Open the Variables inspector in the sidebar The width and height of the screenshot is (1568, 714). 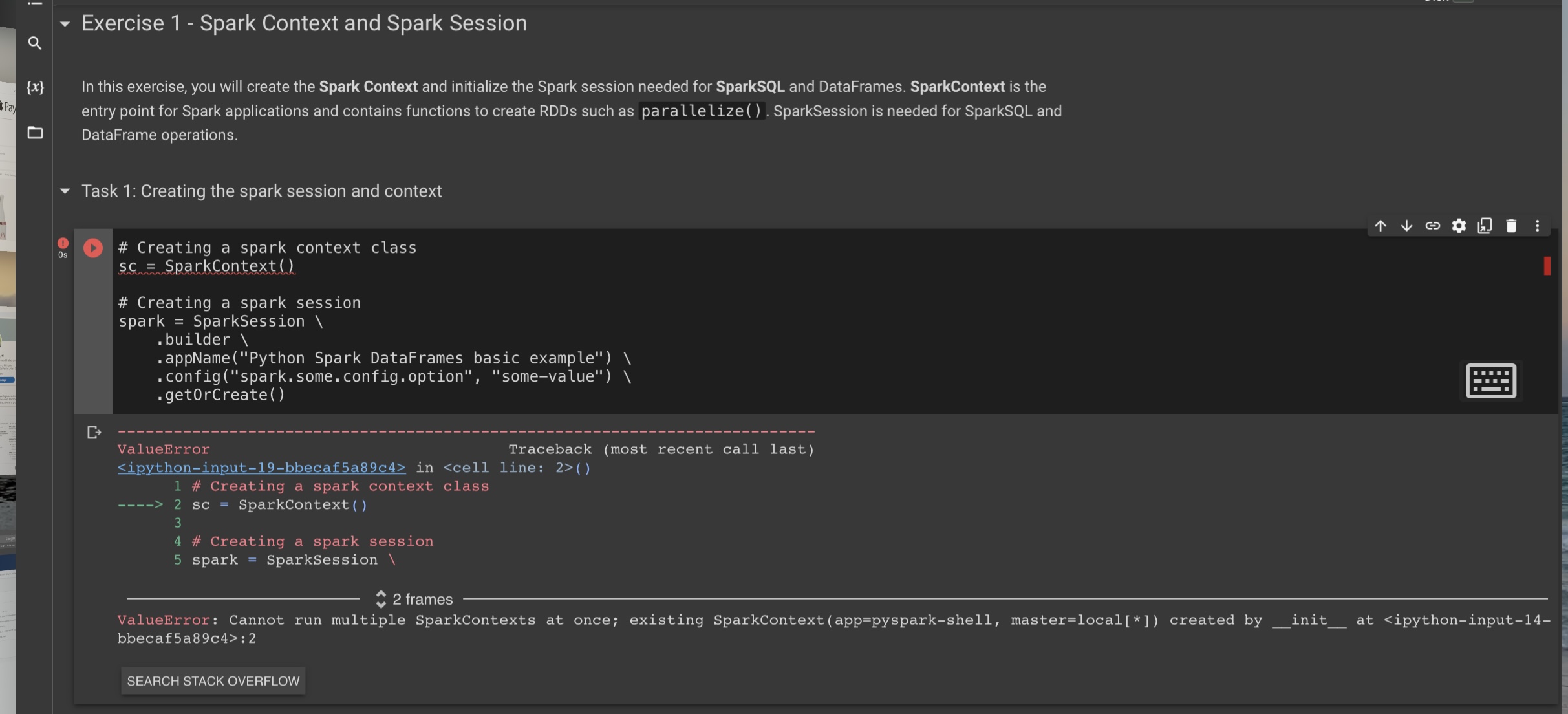[35, 87]
